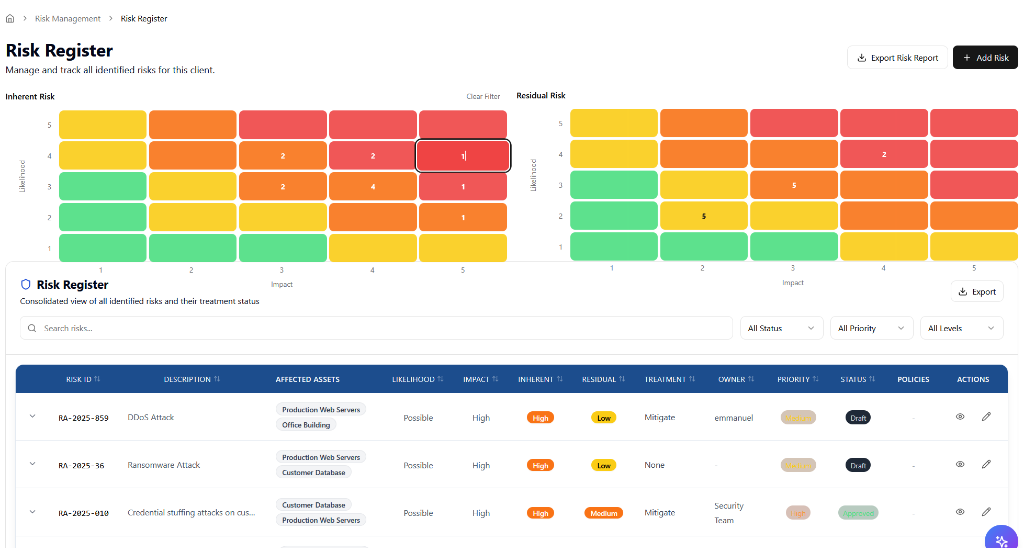View details of the Ransomware Attack risk

[960, 464]
